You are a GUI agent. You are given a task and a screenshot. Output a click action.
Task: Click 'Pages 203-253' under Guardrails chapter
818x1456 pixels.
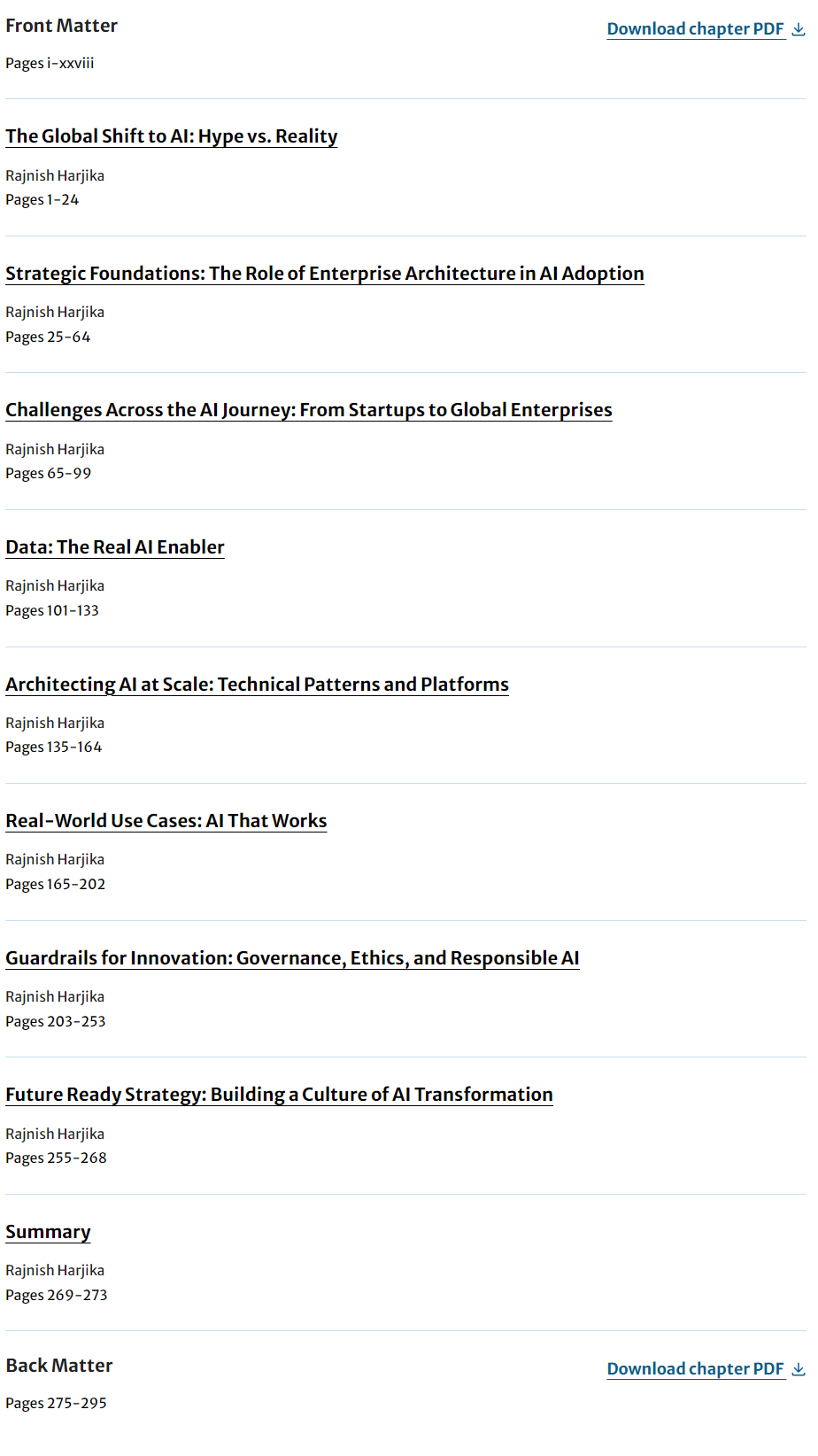coord(56,1022)
